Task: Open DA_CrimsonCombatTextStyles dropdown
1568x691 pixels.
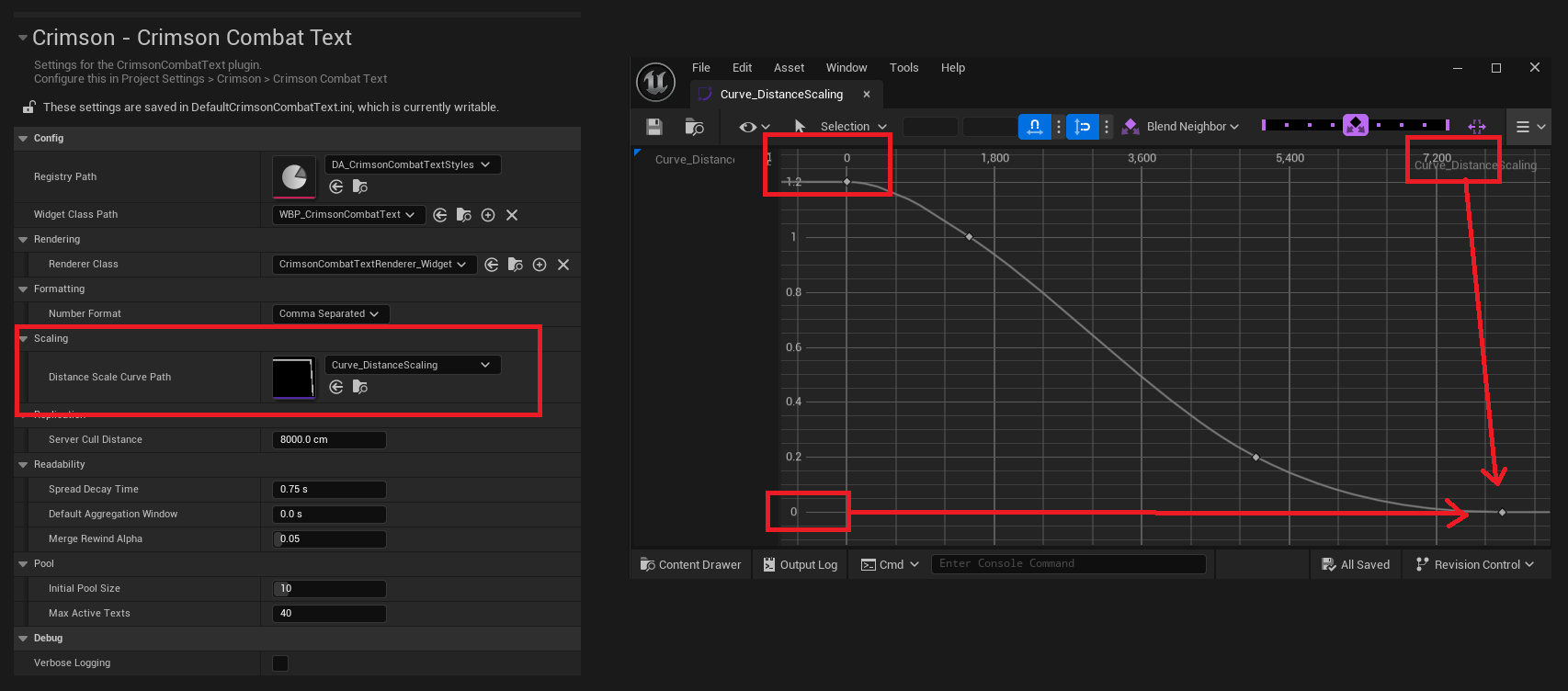Action: [x=413, y=164]
